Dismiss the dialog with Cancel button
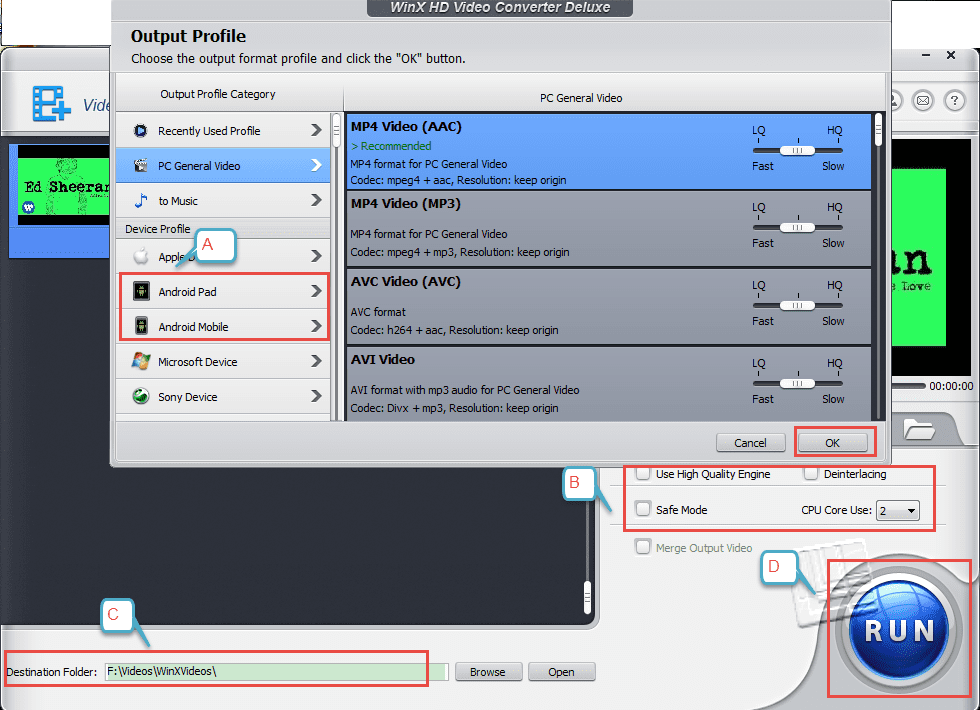 (x=750, y=442)
